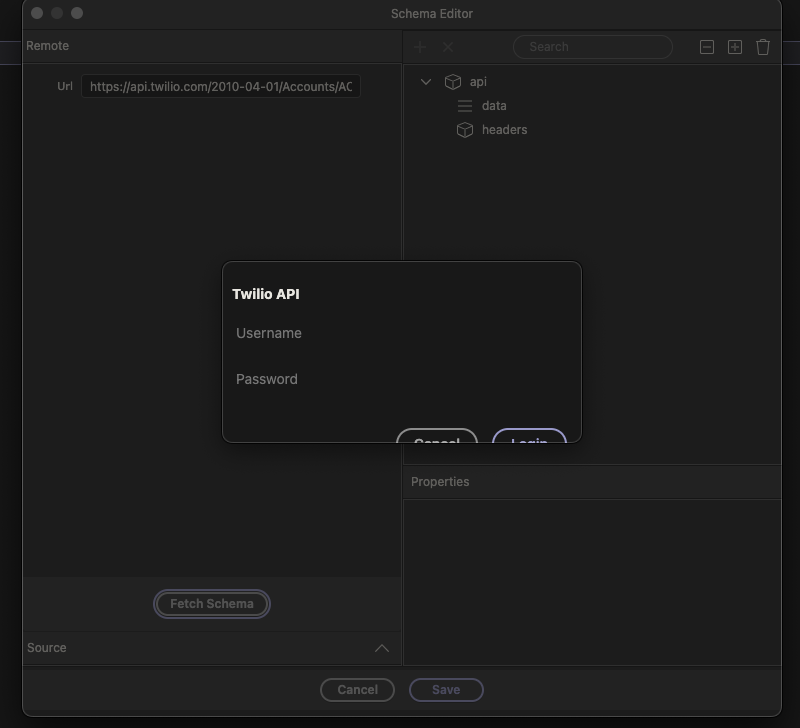Click the expand all plus-box icon

735,47
